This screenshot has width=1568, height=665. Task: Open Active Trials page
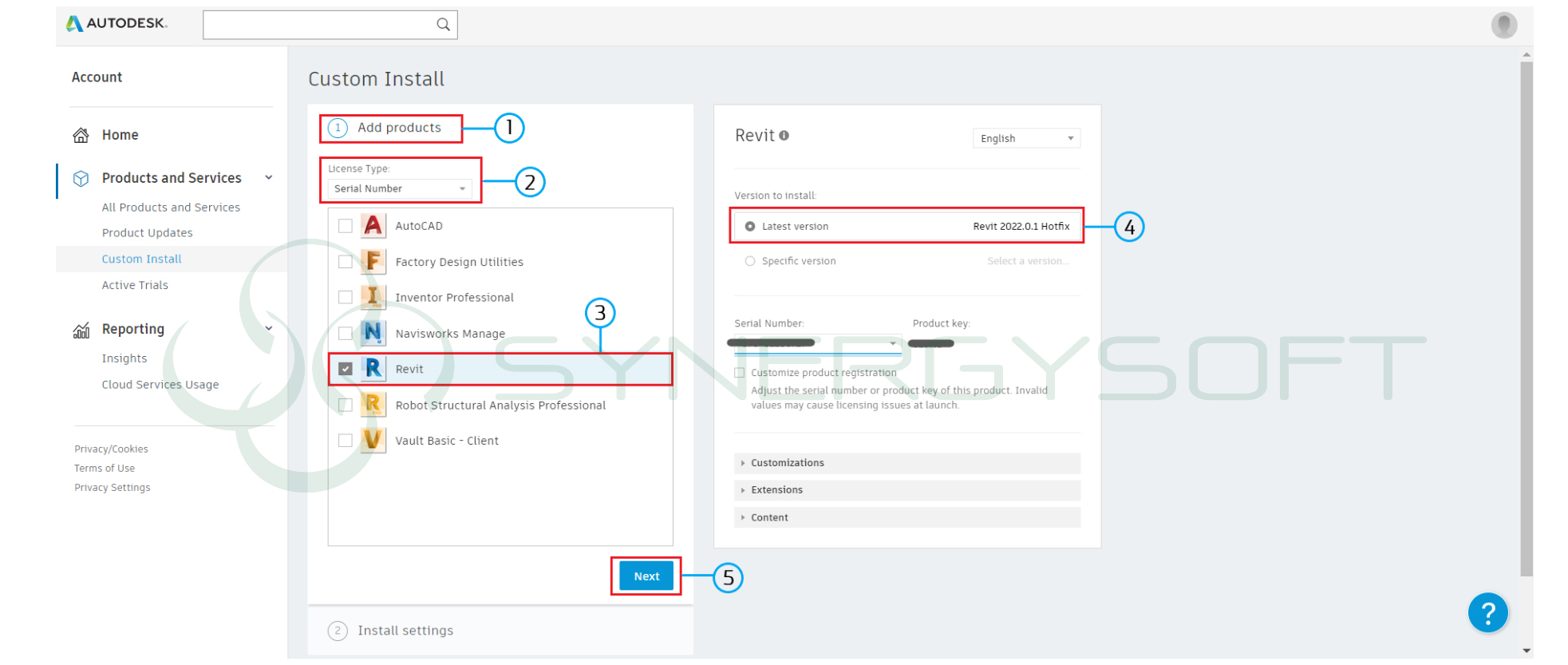point(135,285)
